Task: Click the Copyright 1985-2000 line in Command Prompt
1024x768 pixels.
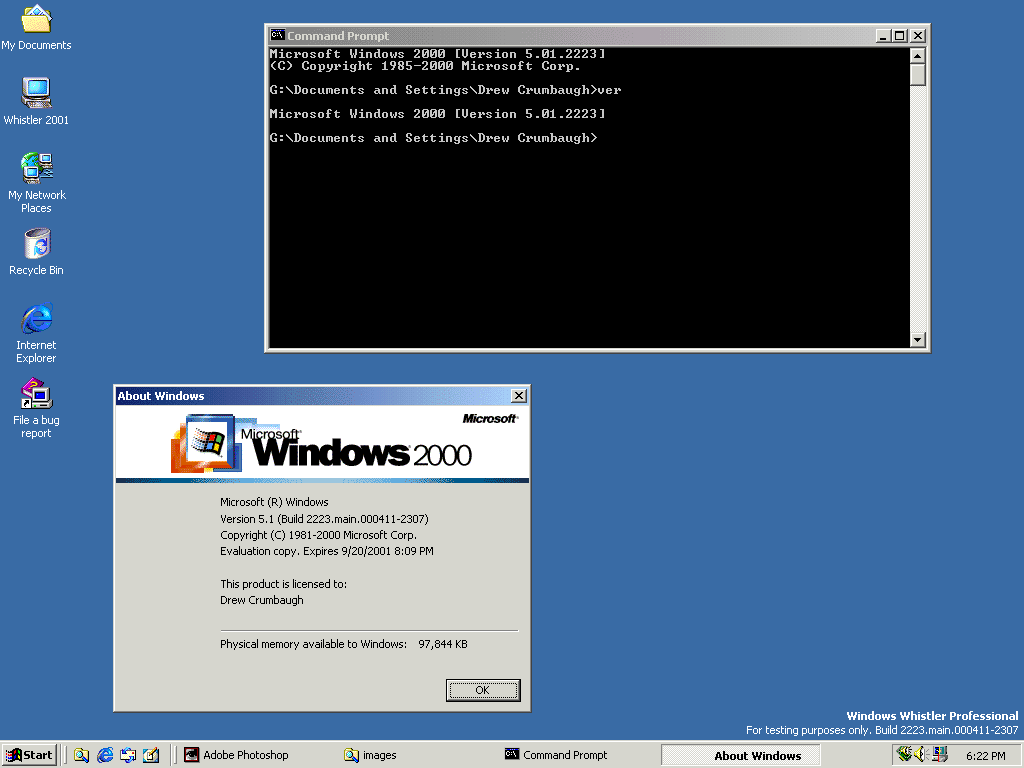Action: [x=424, y=66]
